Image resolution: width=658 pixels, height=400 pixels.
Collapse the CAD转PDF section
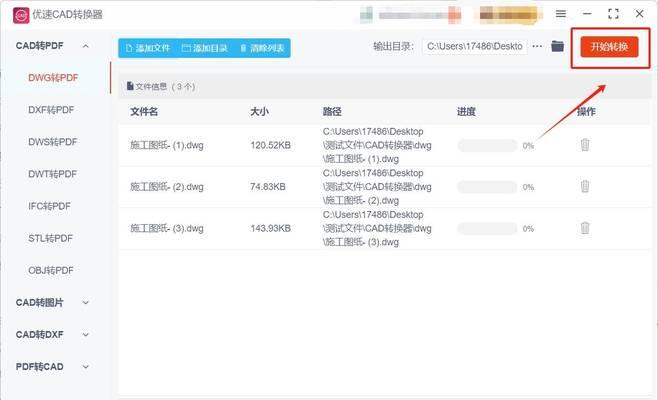(86, 46)
